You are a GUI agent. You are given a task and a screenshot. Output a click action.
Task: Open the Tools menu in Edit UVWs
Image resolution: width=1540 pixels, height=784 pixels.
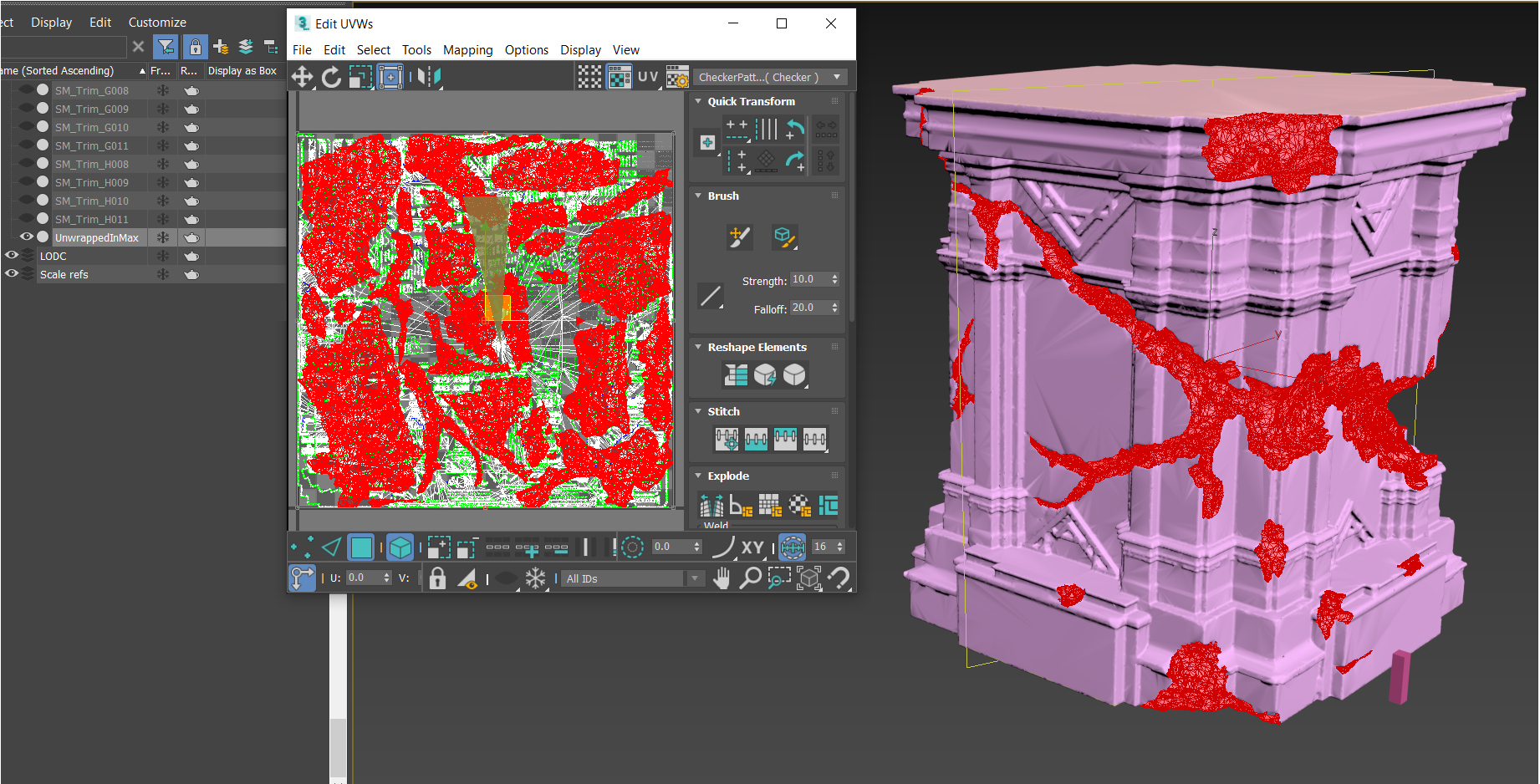[416, 50]
